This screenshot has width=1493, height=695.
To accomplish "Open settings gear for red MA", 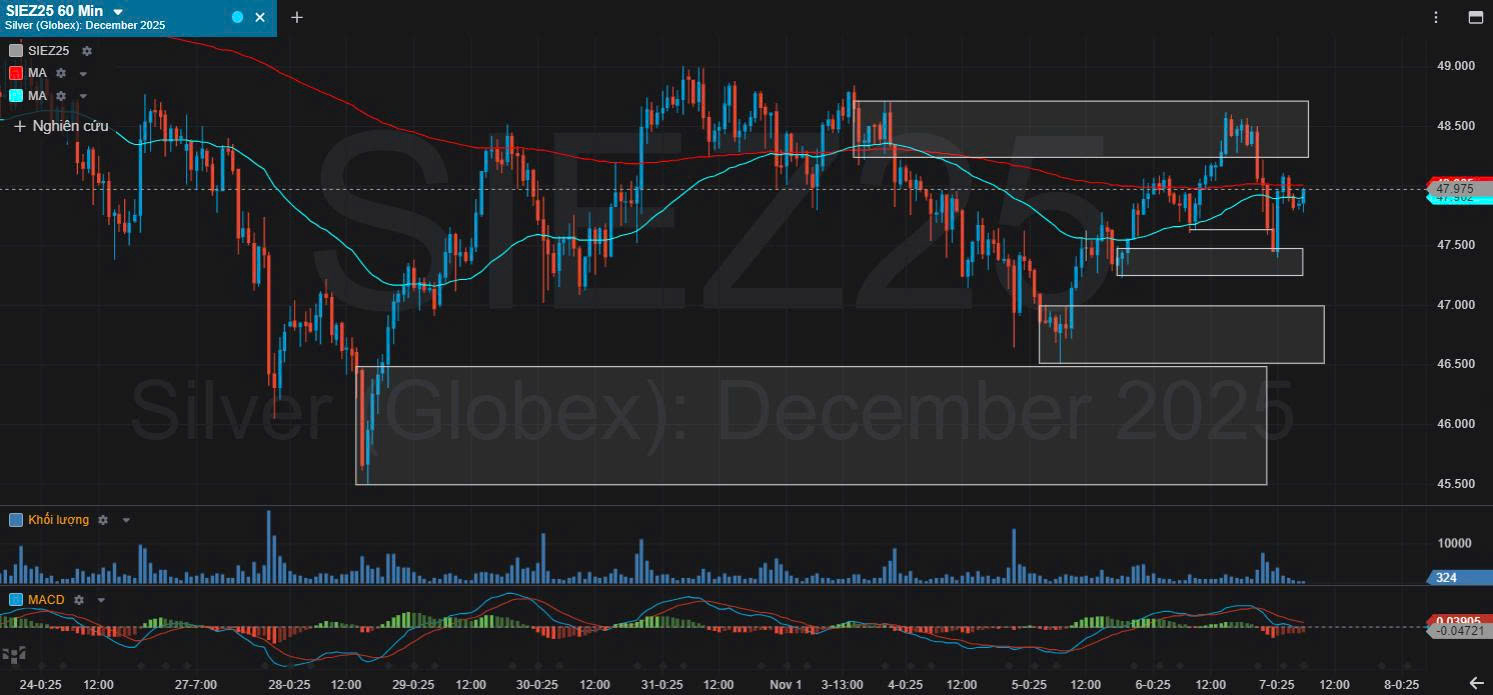I will tap(62, 73).
